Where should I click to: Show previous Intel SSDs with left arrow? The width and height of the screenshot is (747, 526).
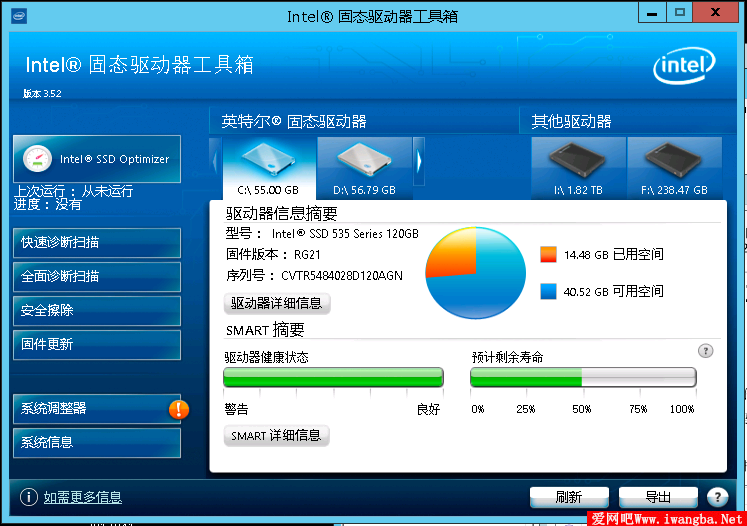pos(215,162)
